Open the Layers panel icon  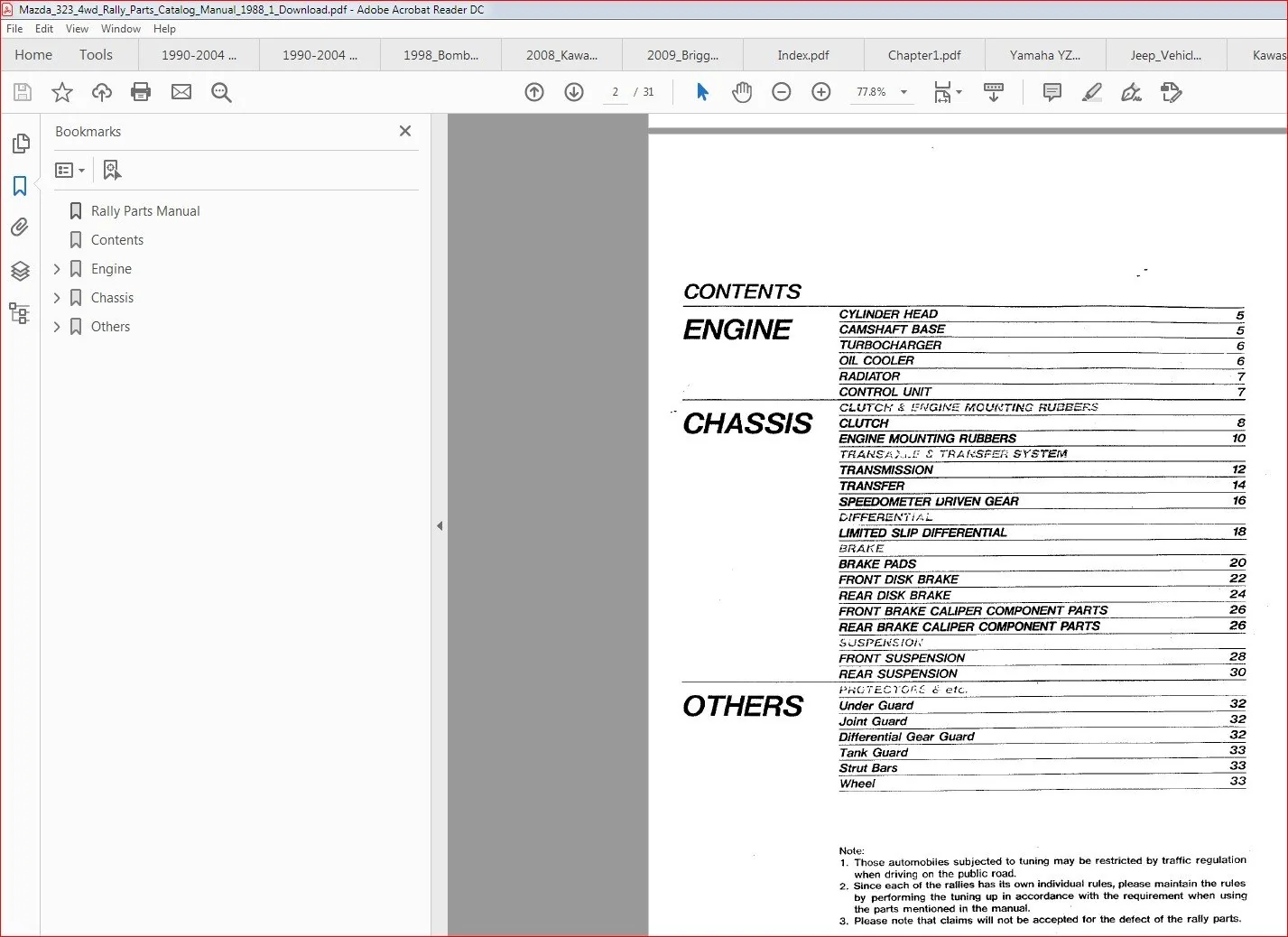pyautogui.click(x=20, y=270)
